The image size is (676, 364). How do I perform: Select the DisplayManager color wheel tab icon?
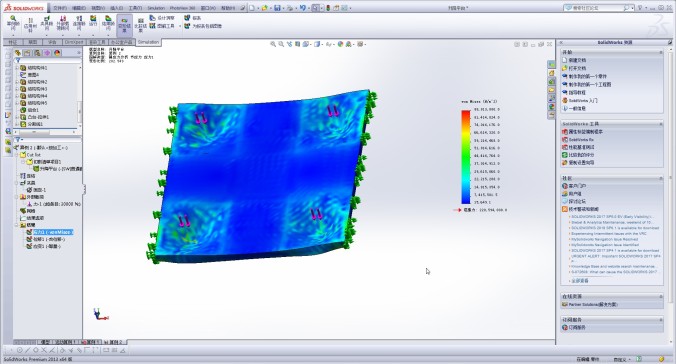(x=57, y=53)
